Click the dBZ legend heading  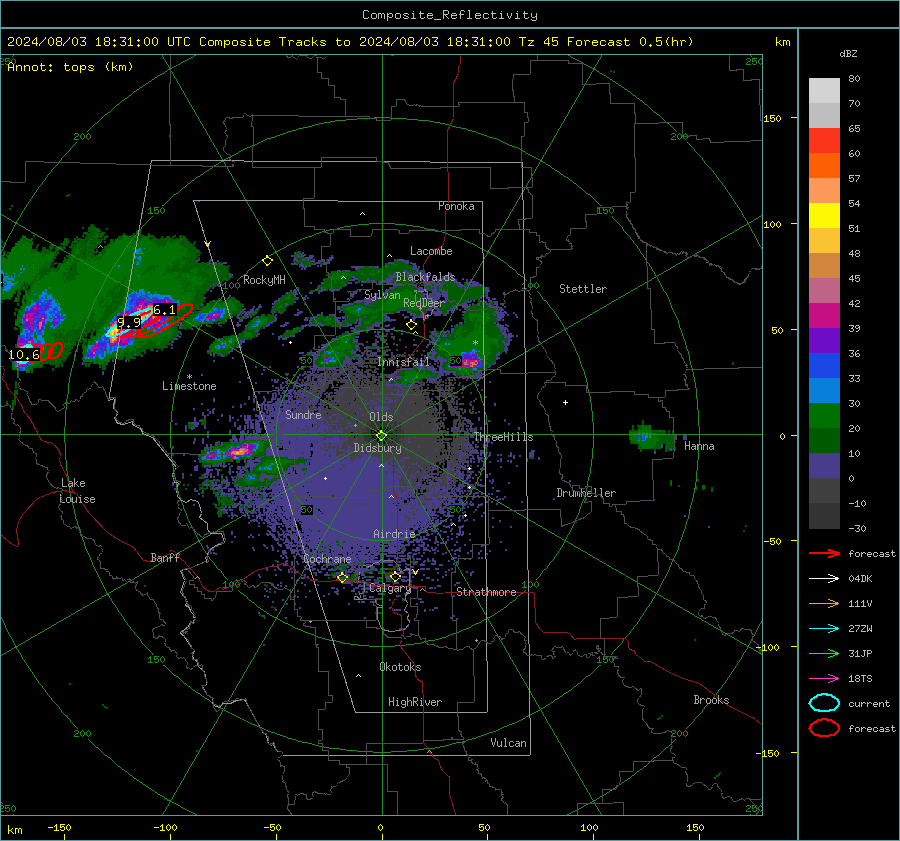[848, 54]
